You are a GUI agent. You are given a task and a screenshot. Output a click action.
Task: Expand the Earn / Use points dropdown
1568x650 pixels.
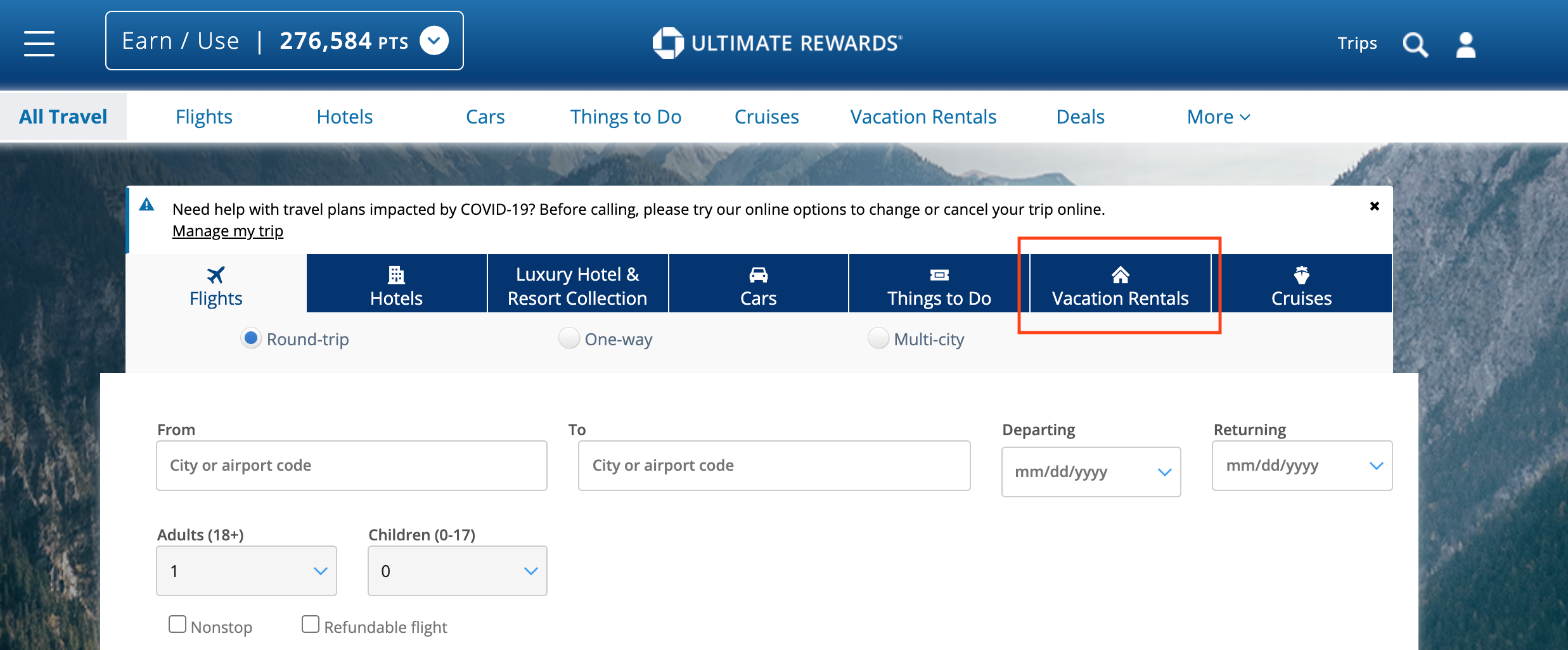[434, 41]
